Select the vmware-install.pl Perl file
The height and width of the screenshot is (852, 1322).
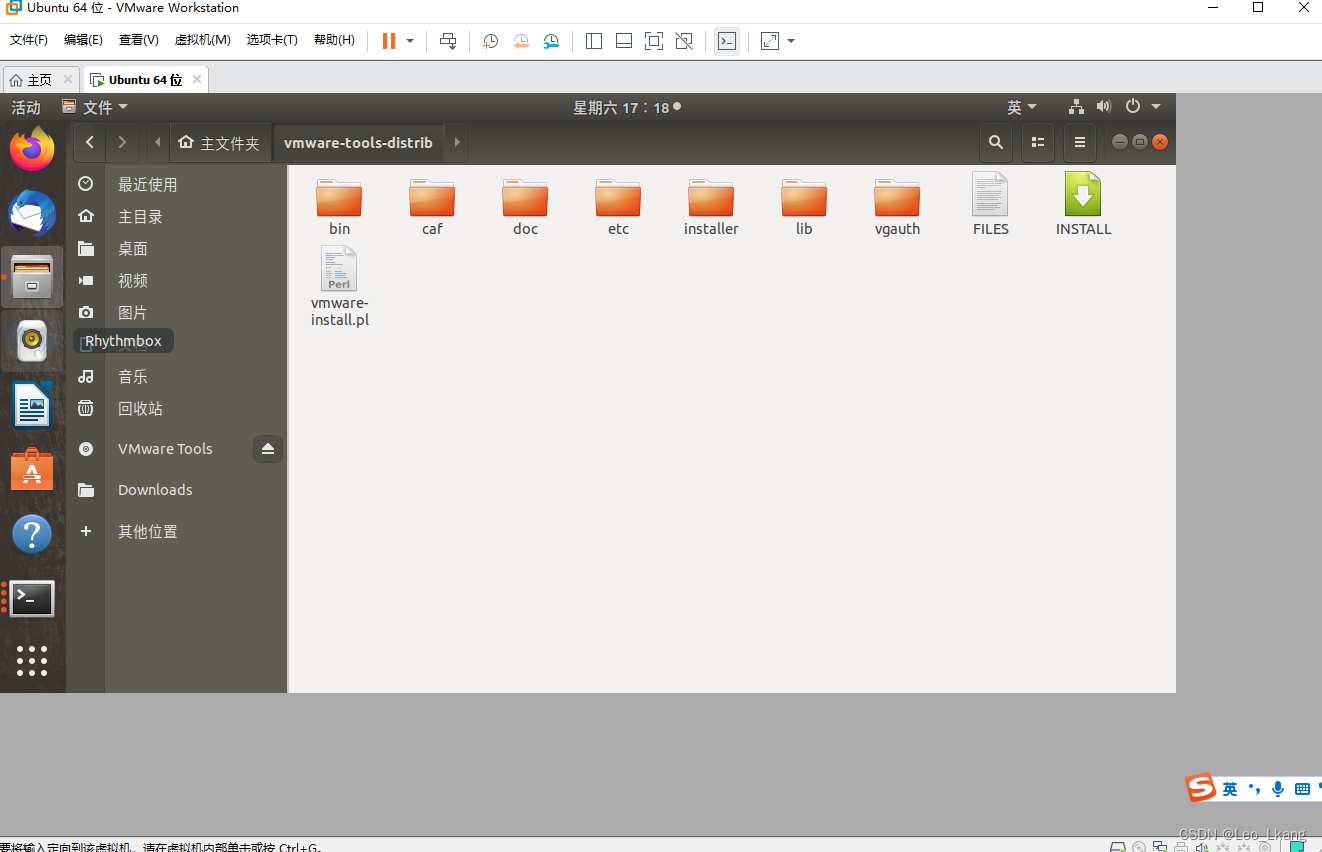(x=339, y=287)
